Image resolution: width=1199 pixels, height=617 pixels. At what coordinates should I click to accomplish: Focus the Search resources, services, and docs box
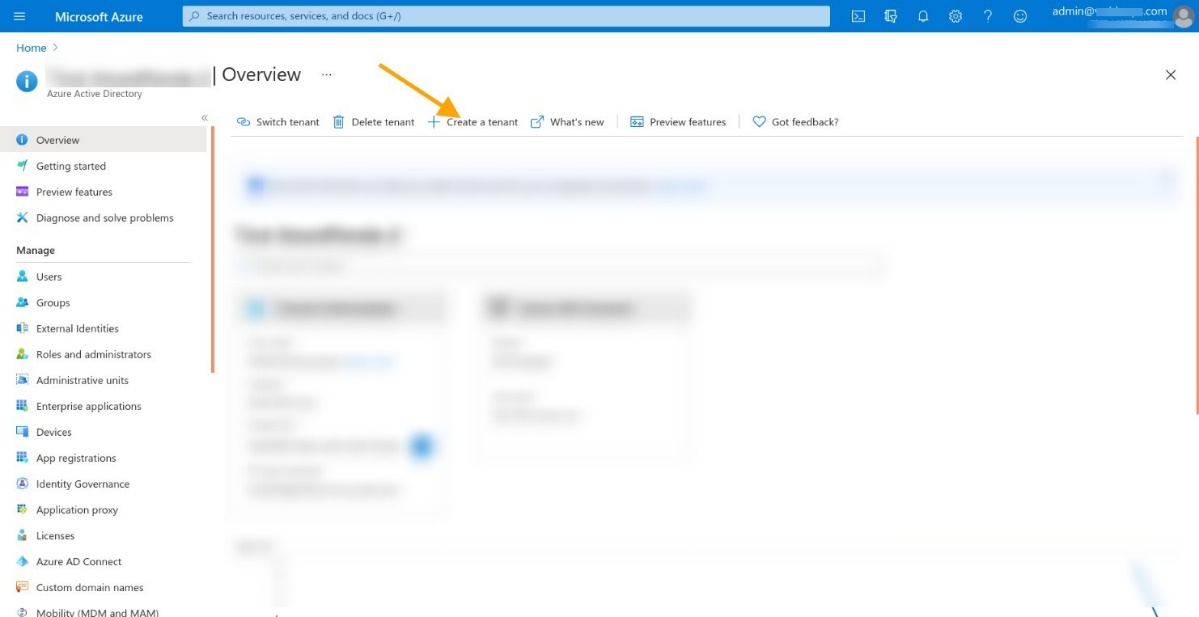tap(506, 16)
